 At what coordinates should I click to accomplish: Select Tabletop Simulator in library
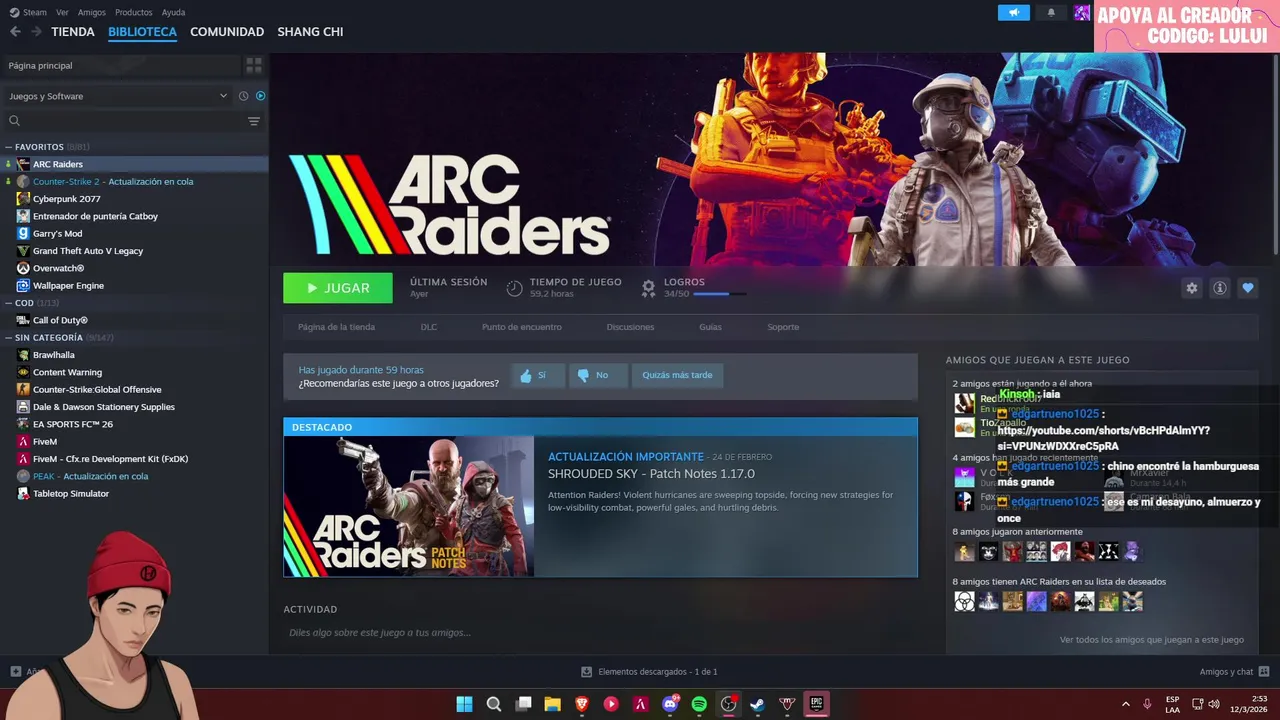(x=71, y=494)
